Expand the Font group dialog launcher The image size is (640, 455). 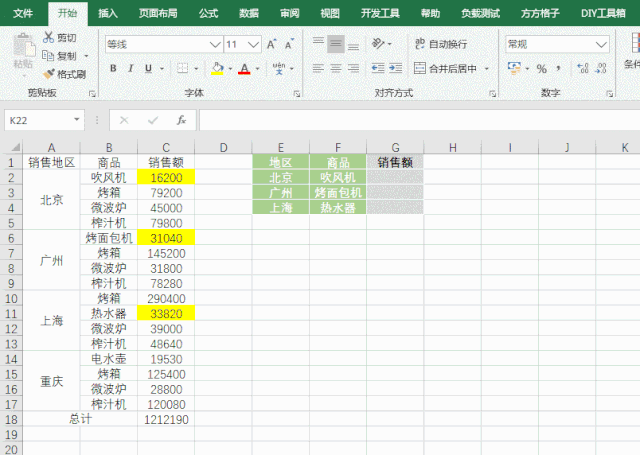[297, 94]
